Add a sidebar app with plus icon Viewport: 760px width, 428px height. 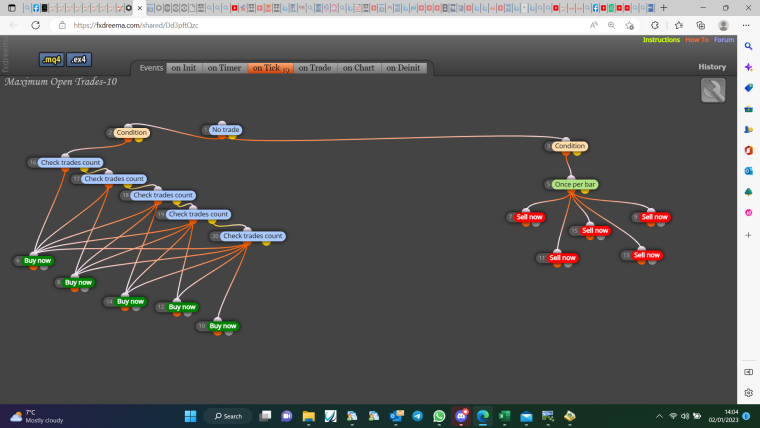[748, 235]
